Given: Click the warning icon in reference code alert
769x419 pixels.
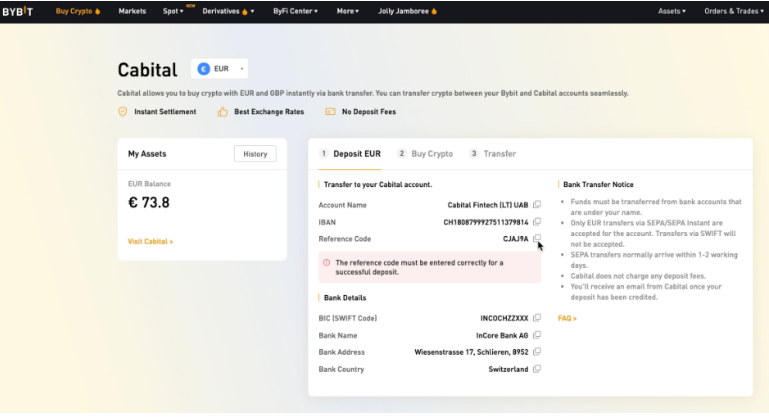Looking at the screenshot, I should [327, 262].
